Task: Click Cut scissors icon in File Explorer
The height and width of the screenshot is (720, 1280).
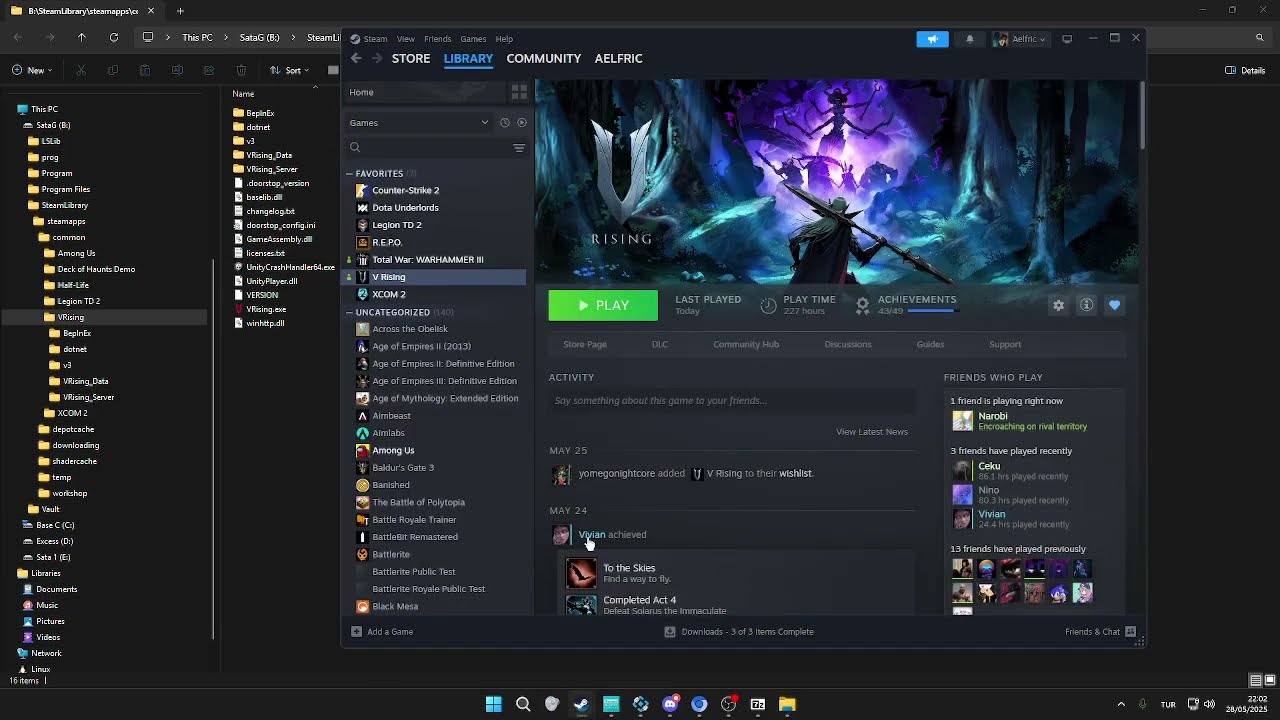Action: tap(81, 70)
